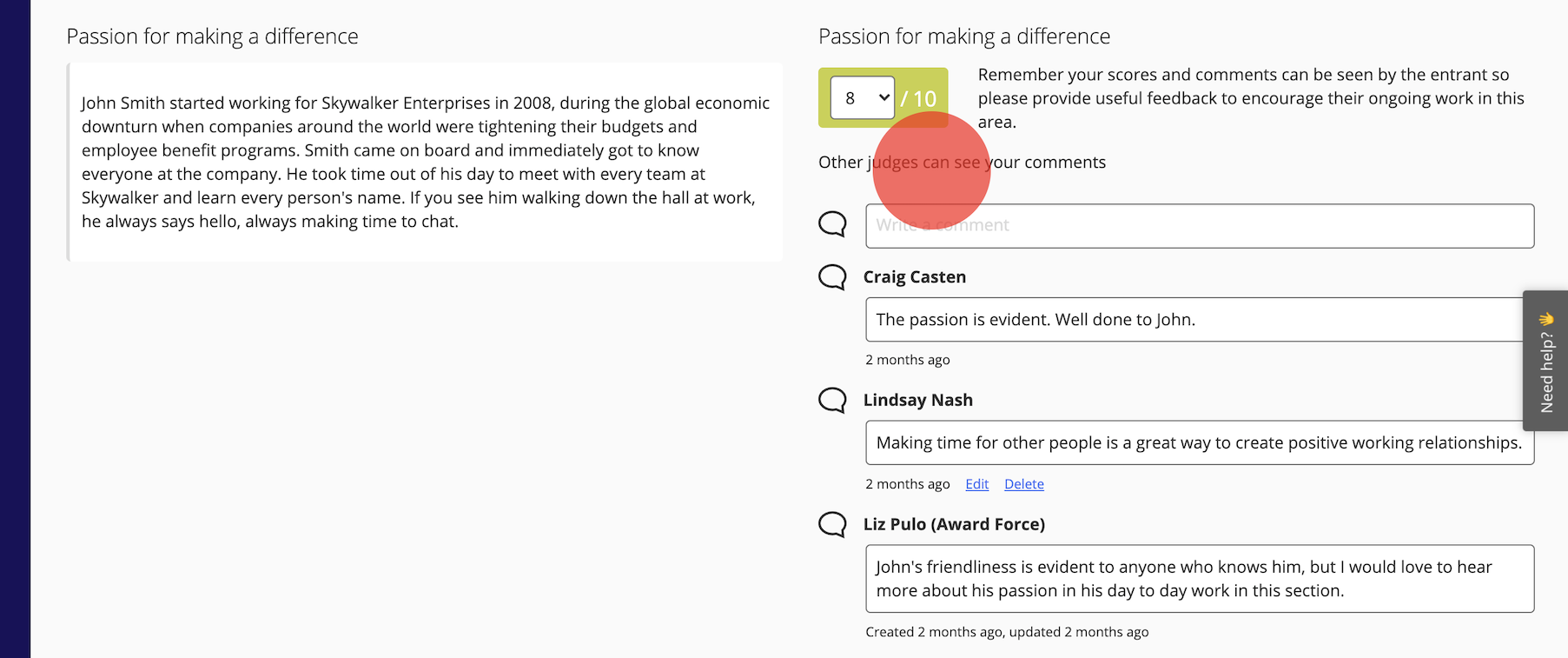Click the Lindsay Nash author name

coord(917,400)
